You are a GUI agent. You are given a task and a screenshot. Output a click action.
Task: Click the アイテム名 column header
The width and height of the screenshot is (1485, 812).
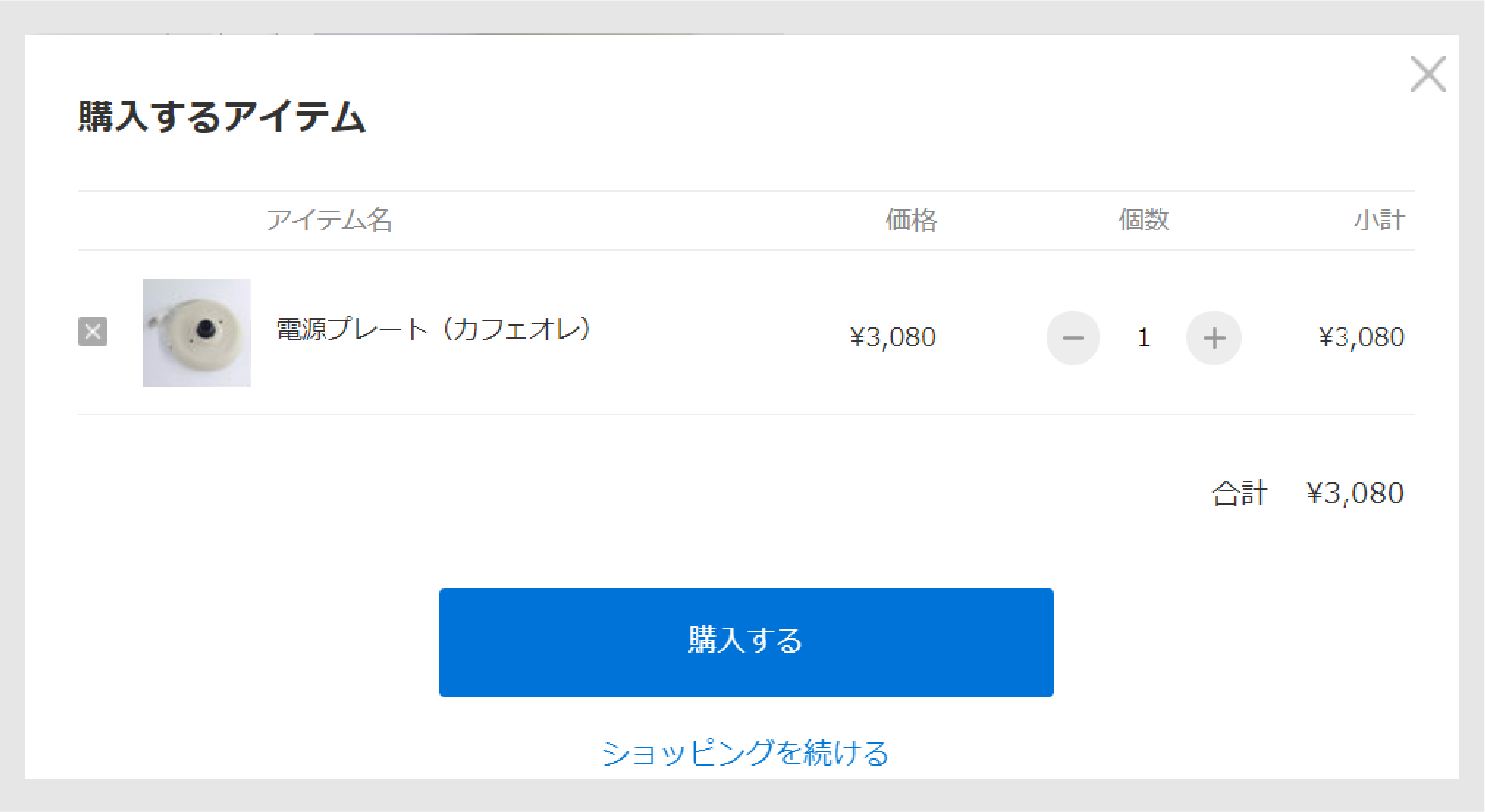point(329,220)
